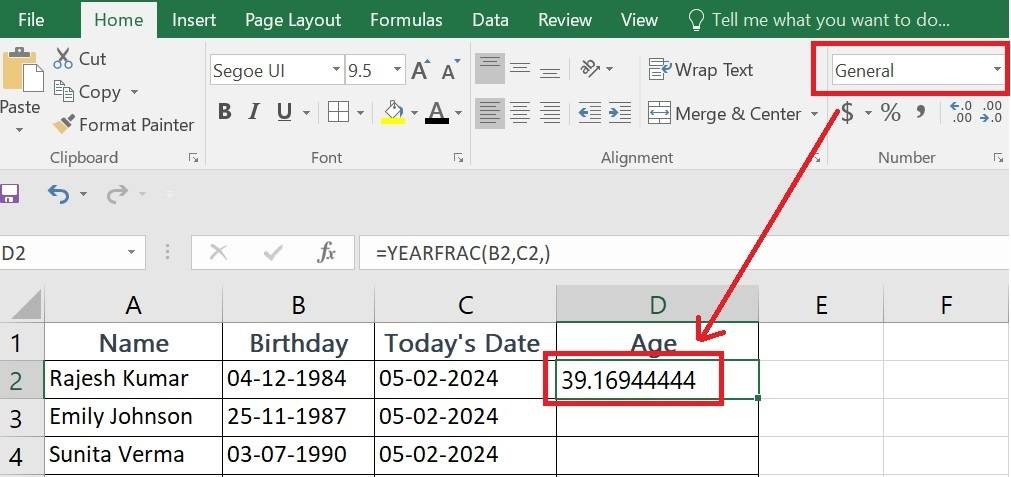The height and width of the screenshot is (477, 1011).
Task: Toggle Bold formatting
Action: [x=224, y=113]
